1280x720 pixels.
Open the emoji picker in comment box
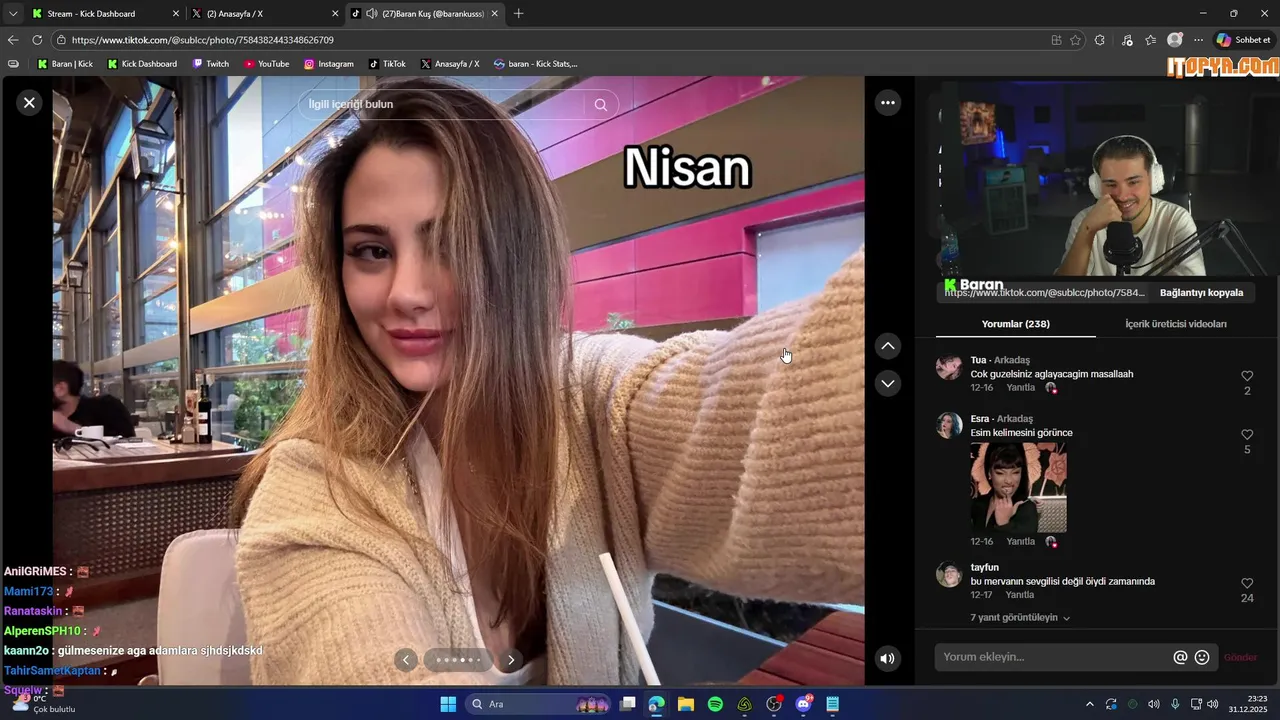coord(1202,657)
